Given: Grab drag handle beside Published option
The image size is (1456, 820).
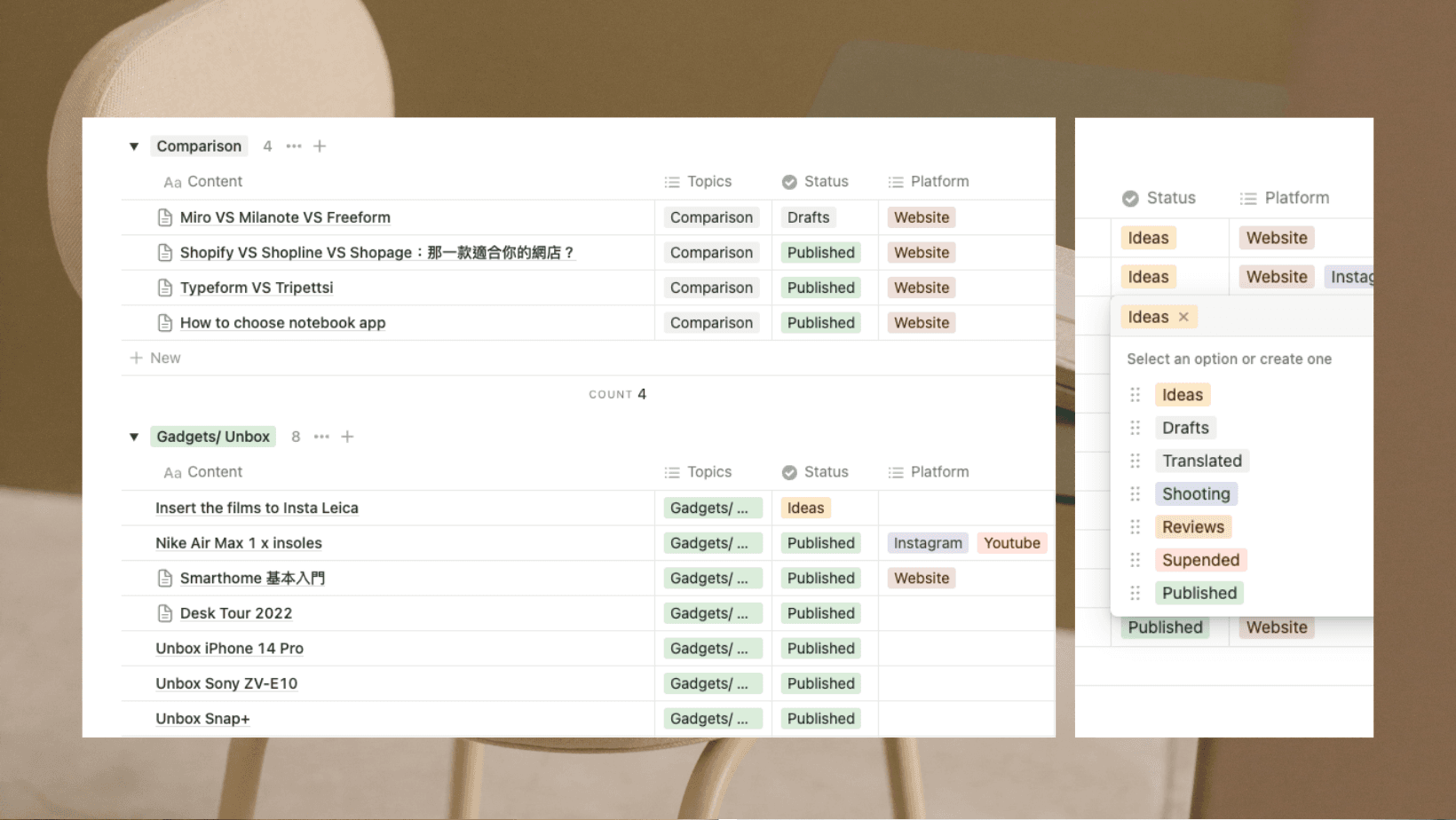Looking at the screenshot, I should pos(1135,593).
